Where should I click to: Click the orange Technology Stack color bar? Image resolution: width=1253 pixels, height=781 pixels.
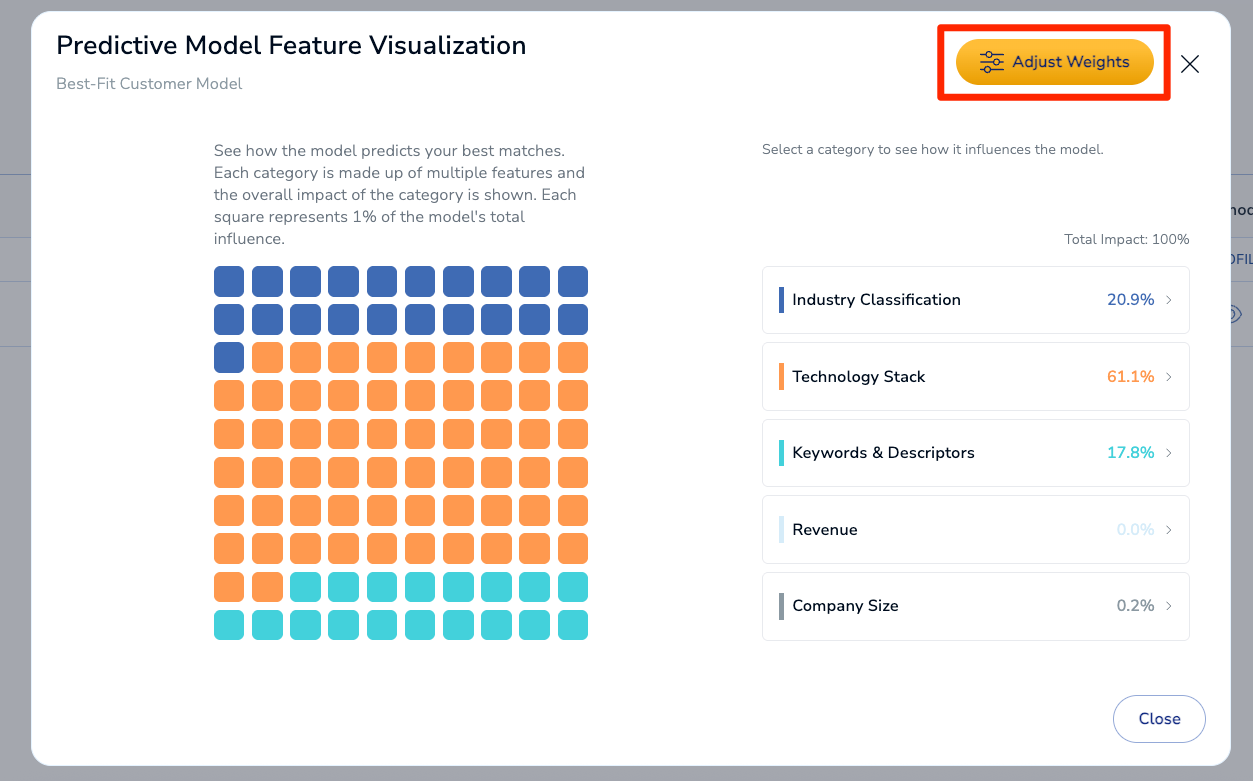[781, 377]
